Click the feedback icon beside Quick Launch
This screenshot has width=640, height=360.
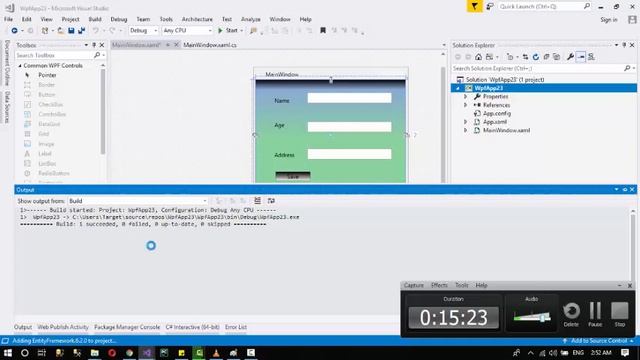pos(490,7)
